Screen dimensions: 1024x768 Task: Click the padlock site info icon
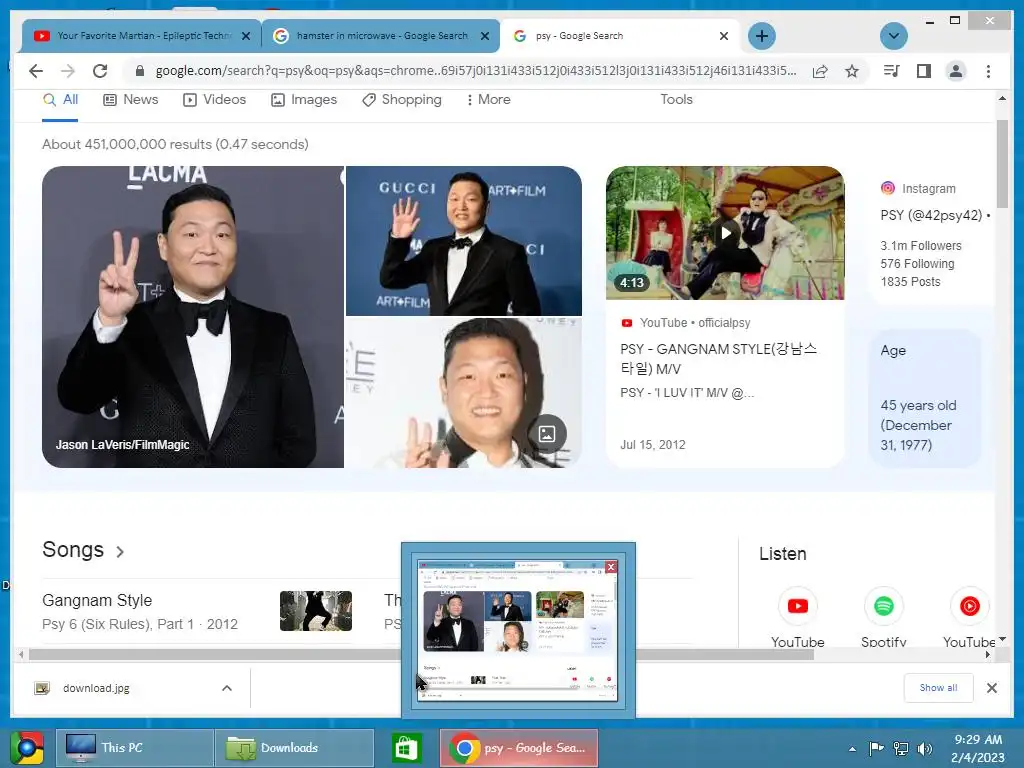point(140,71)
